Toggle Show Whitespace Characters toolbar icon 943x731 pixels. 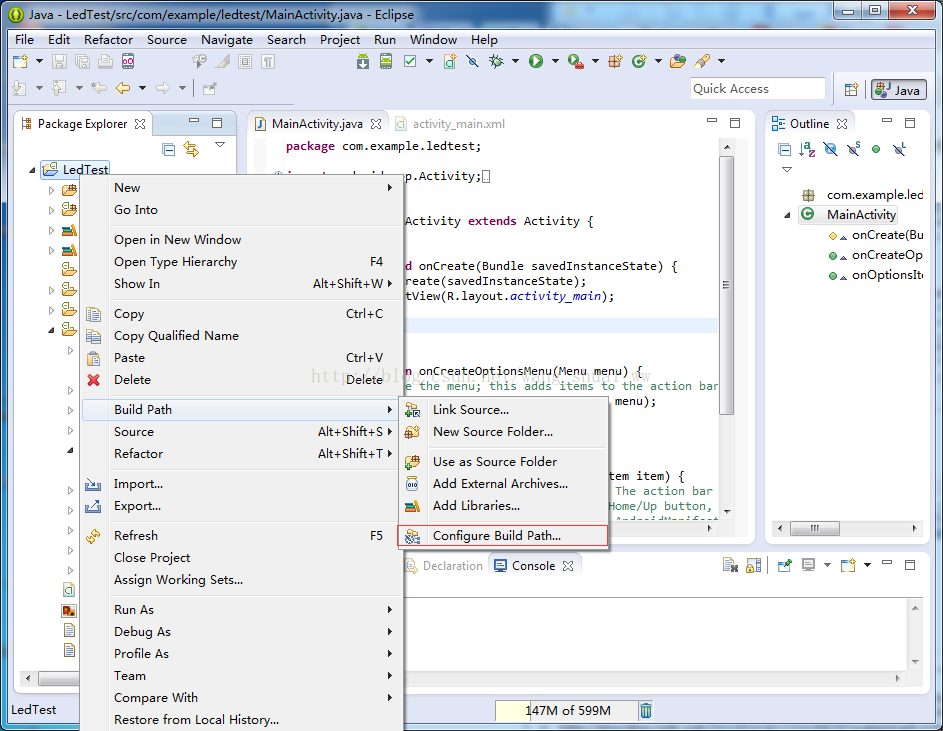pyautogui.click(x=268, y=61)
